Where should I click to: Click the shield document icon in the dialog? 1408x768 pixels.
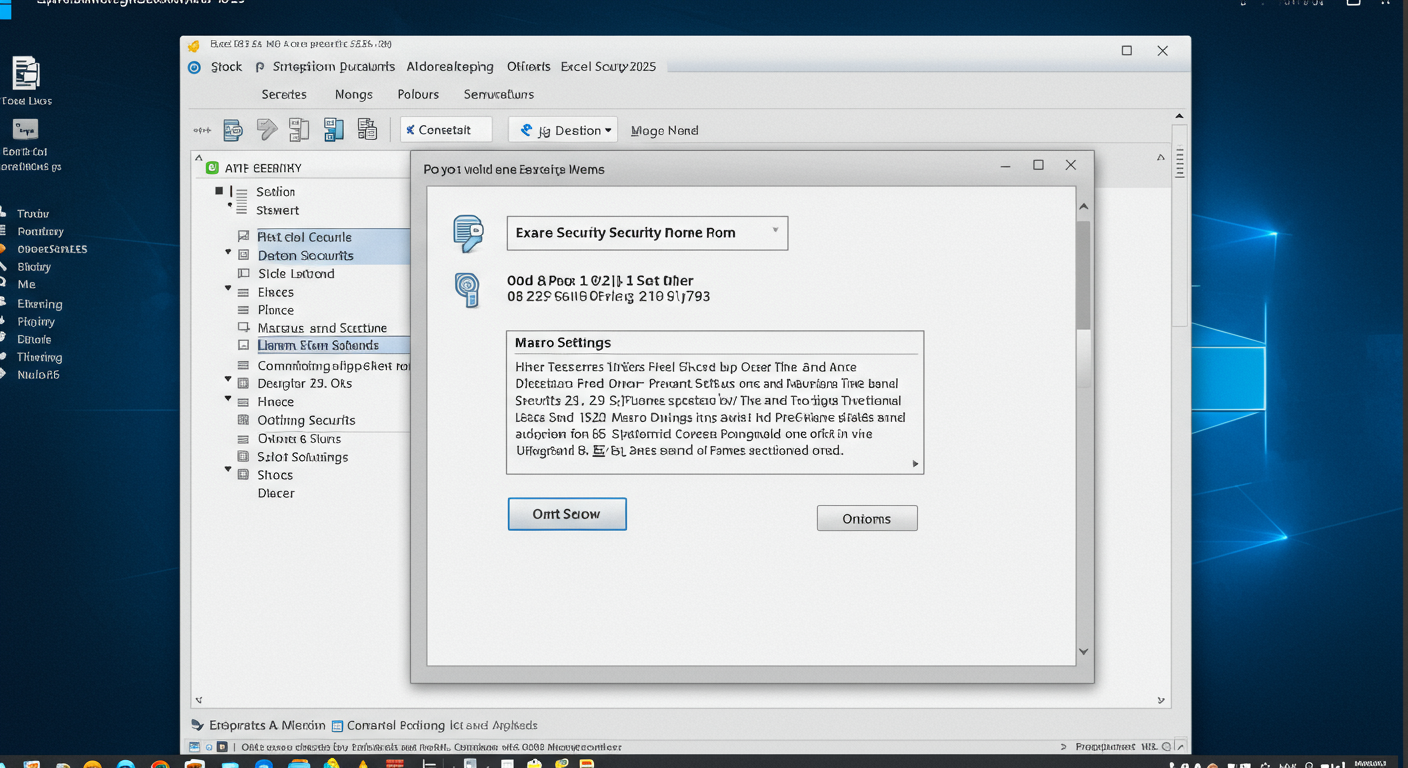point(468,233)
